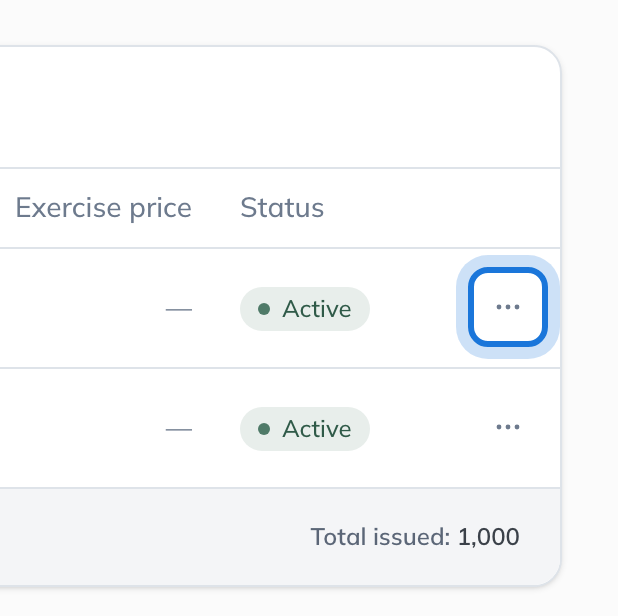Screen dimensions: 618x616
Task: Click the word Active in the first row
Action: [316, 309]
